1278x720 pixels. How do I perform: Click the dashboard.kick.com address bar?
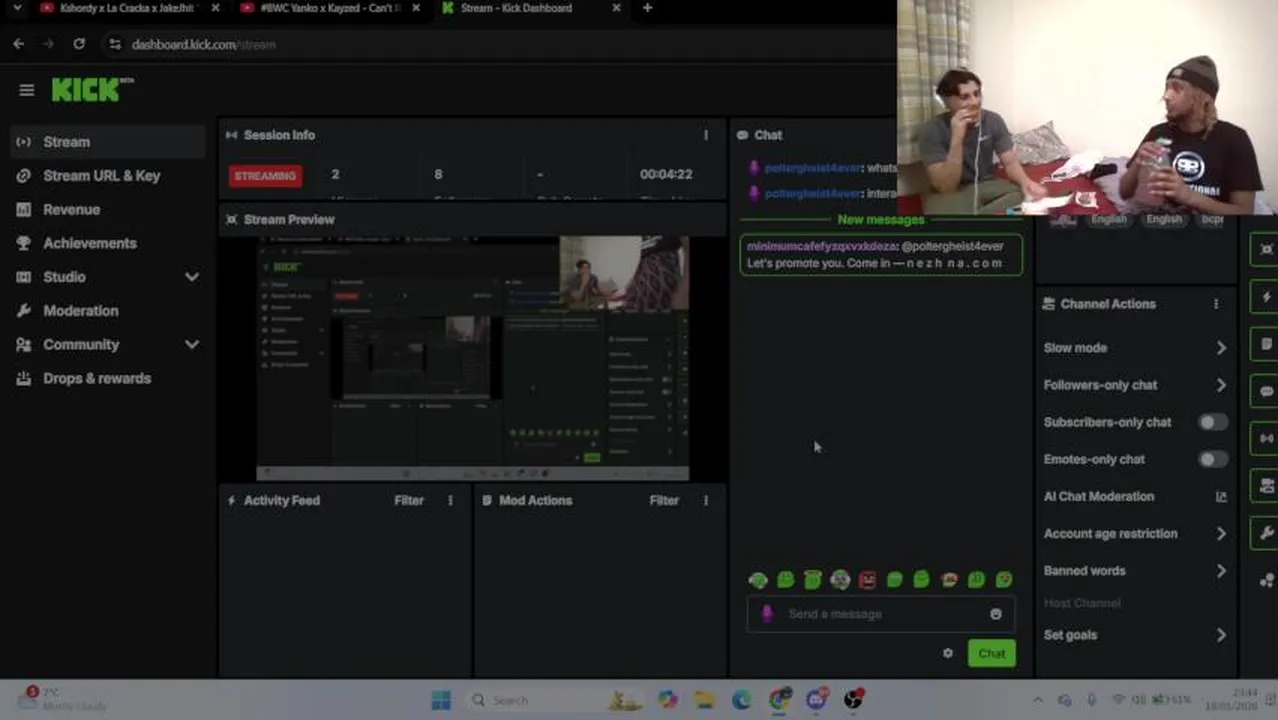coord(500,44)
